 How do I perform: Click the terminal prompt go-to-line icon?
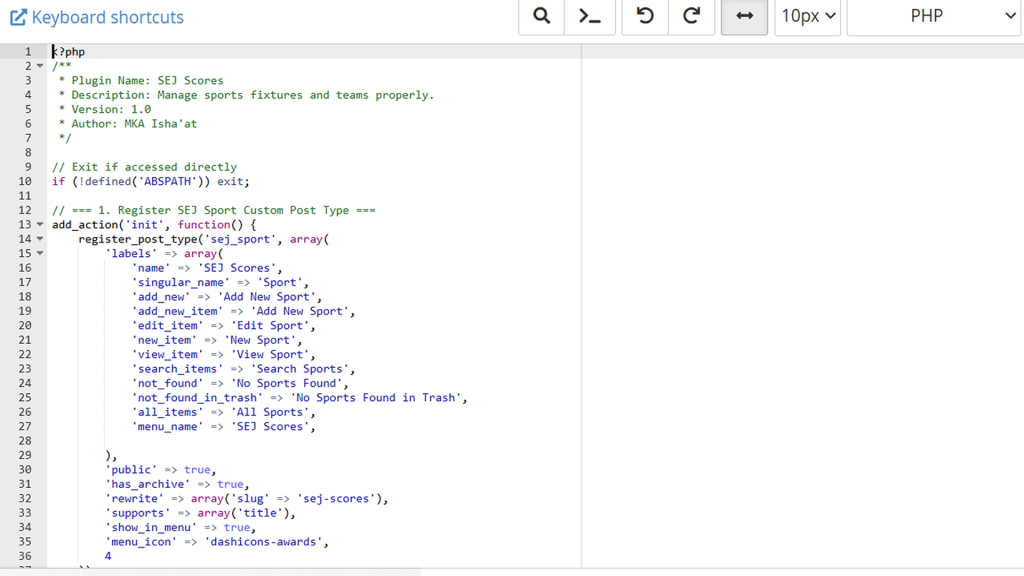[590, 17]
